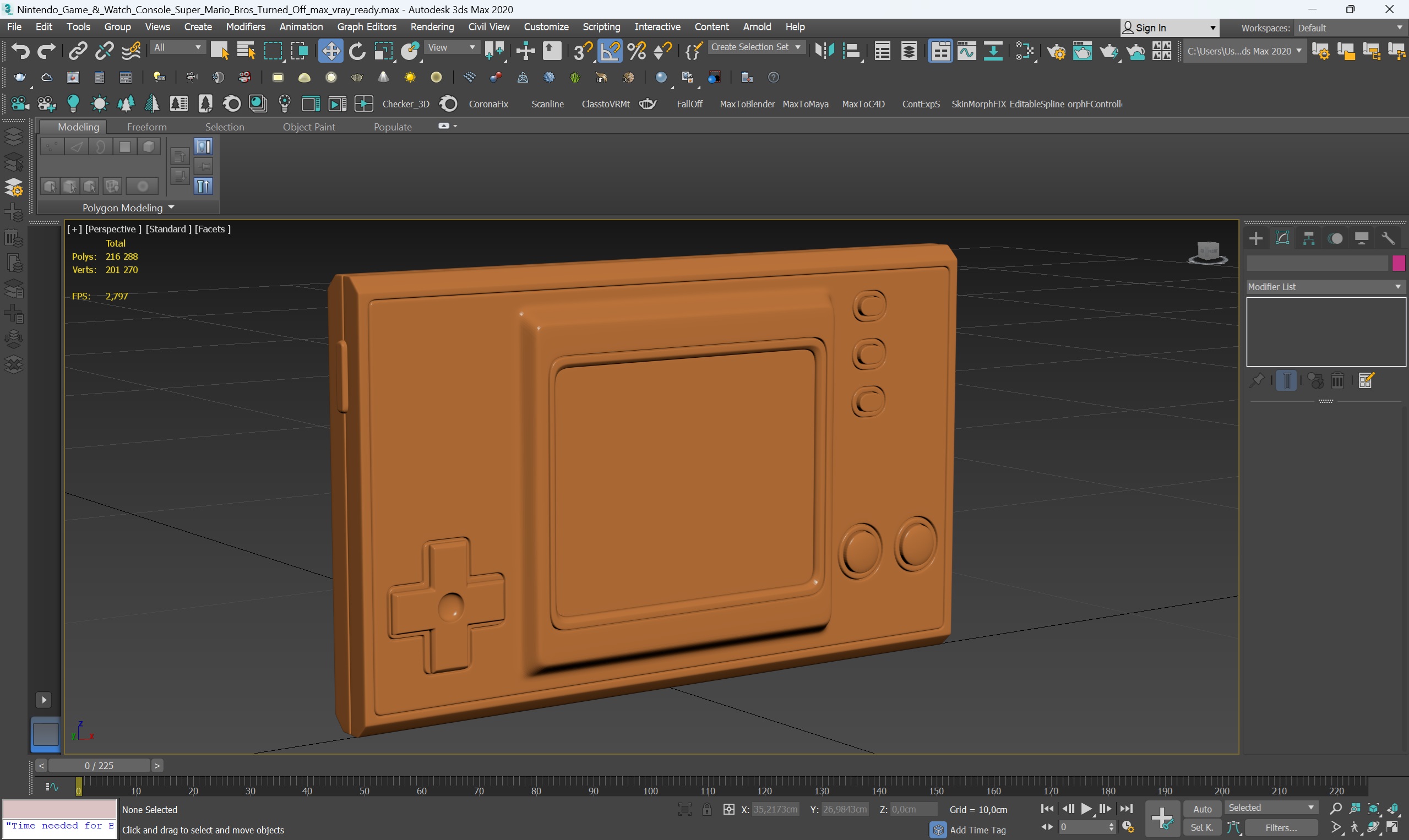Open the Display panel icon
The height and width of the screenshot is (840, 1409).
1362,238
